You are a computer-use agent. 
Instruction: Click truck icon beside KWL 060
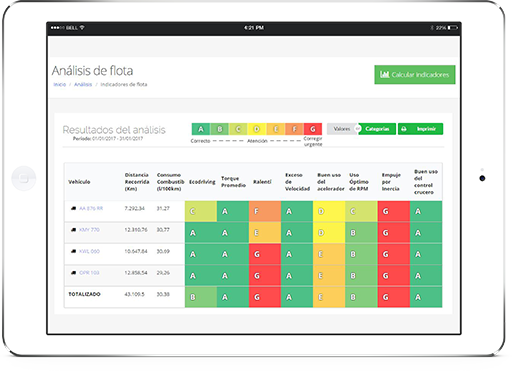[x=74, y=251]
